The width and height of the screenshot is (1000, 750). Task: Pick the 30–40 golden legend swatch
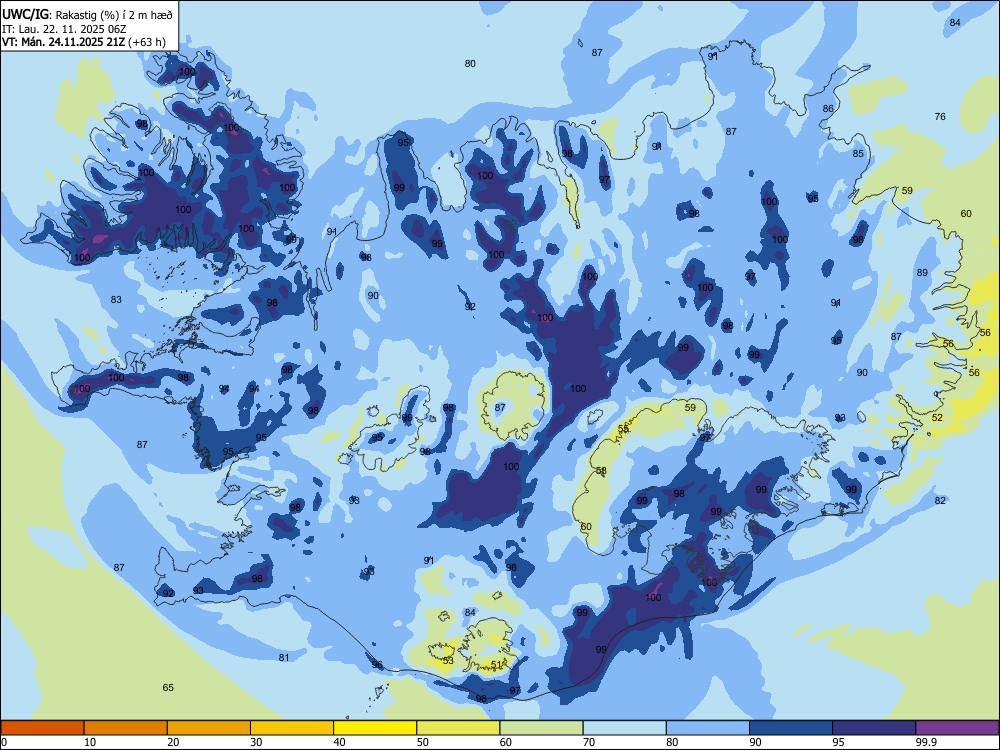click(x=292, y=728)
